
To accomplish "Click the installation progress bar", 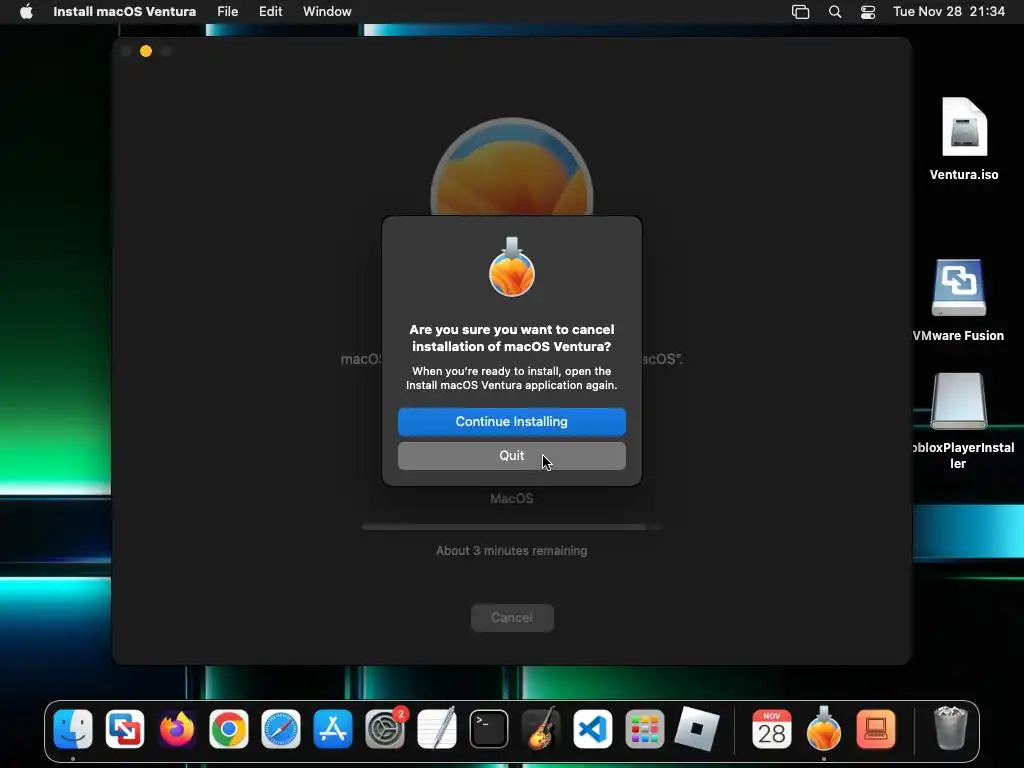I will pyautogui.click(x=511, y=527).
